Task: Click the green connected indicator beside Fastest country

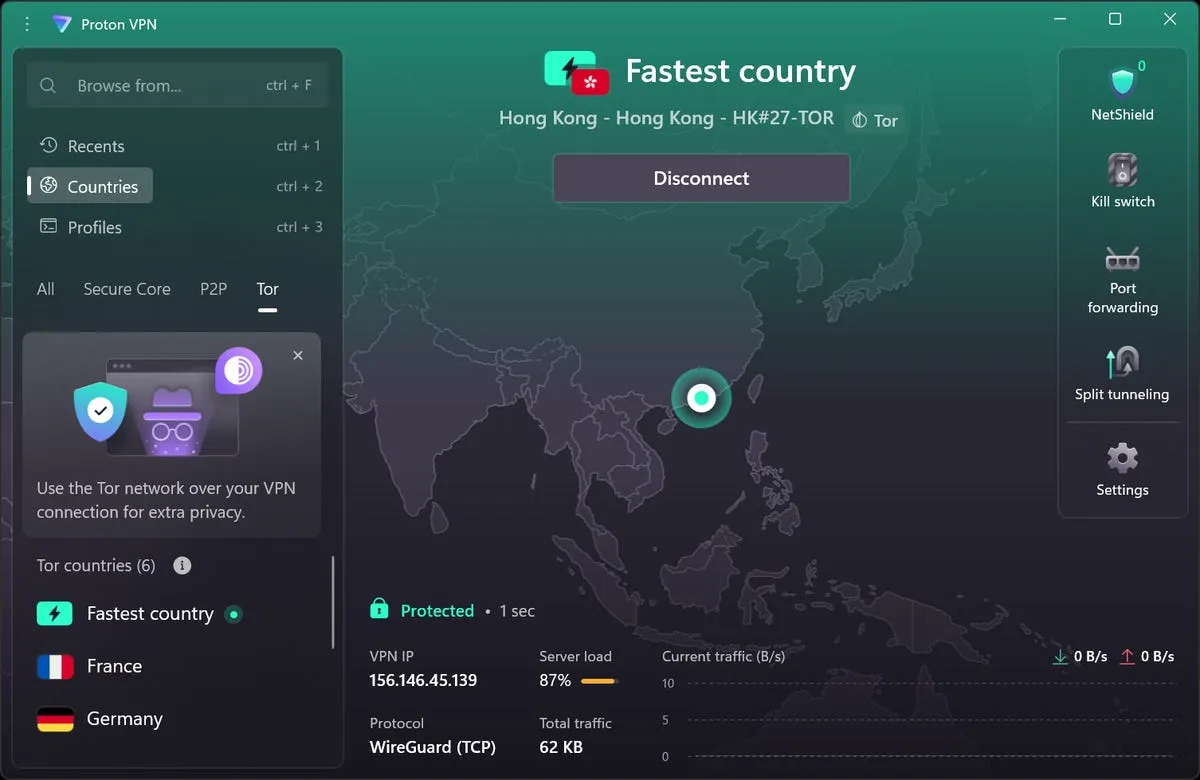Action: pyautogui.click(x=234, y=614)
